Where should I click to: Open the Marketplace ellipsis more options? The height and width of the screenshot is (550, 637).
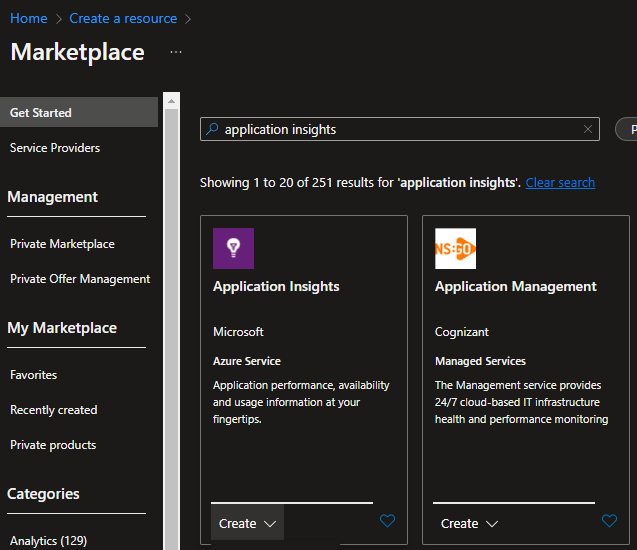[176, 52]
